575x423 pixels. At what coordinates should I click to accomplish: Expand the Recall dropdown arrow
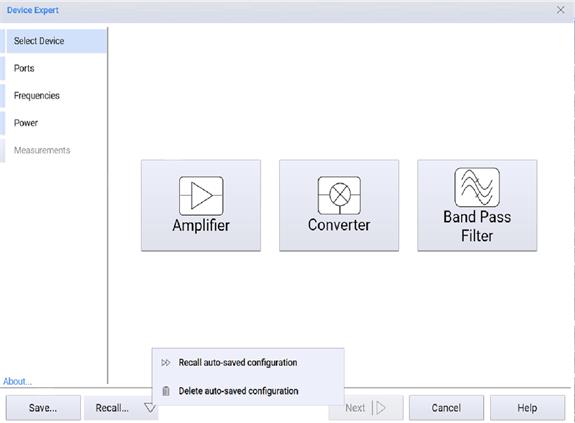pyautogui.click(x=150, y=408)
